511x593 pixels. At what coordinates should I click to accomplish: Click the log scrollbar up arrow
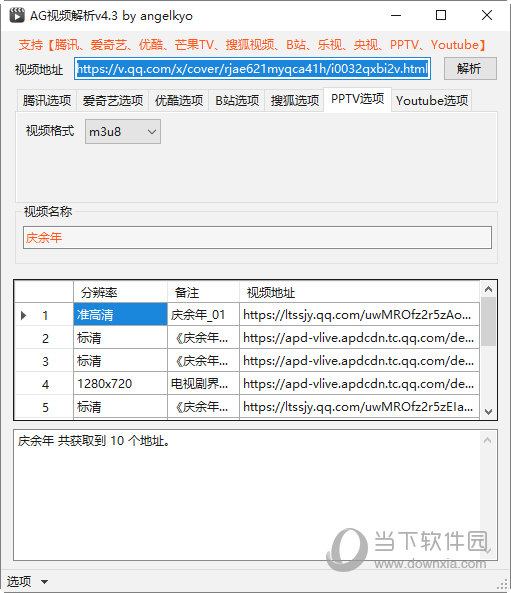(488, 440)
